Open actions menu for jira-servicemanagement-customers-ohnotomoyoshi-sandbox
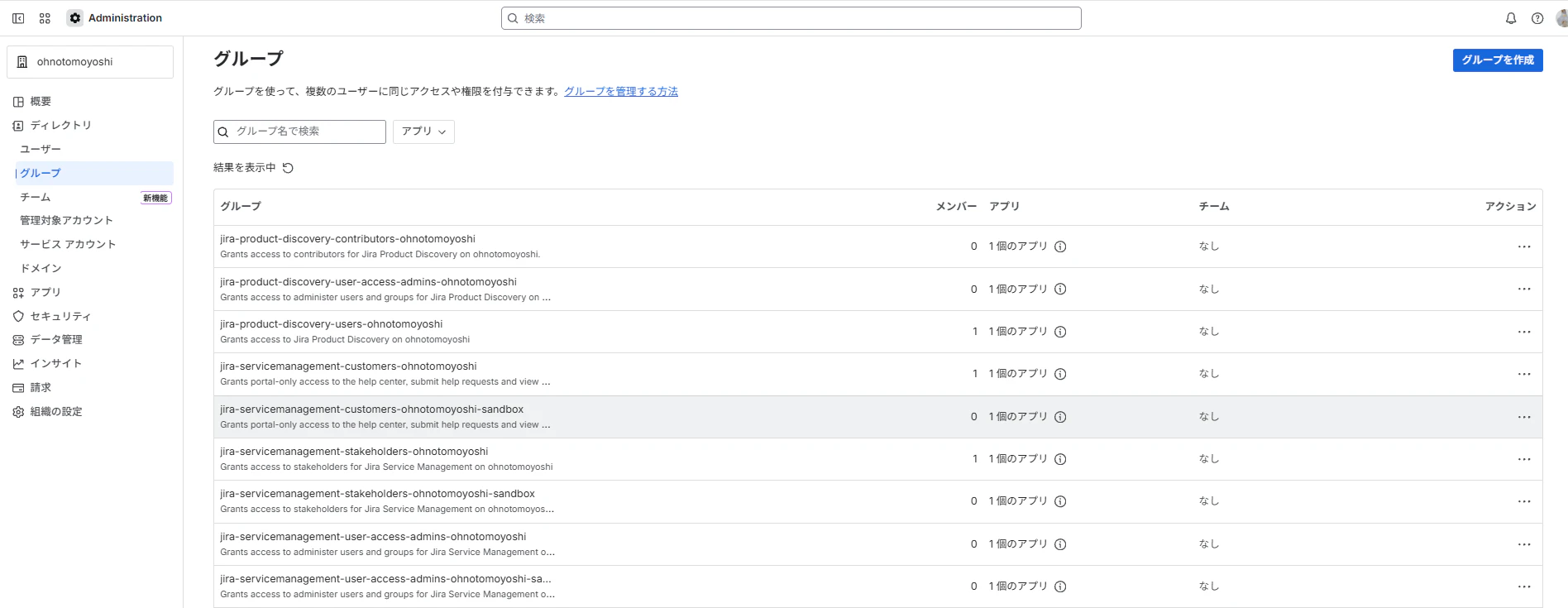This screenshot has height=608, width=1568. click(x=1524, y=417)
